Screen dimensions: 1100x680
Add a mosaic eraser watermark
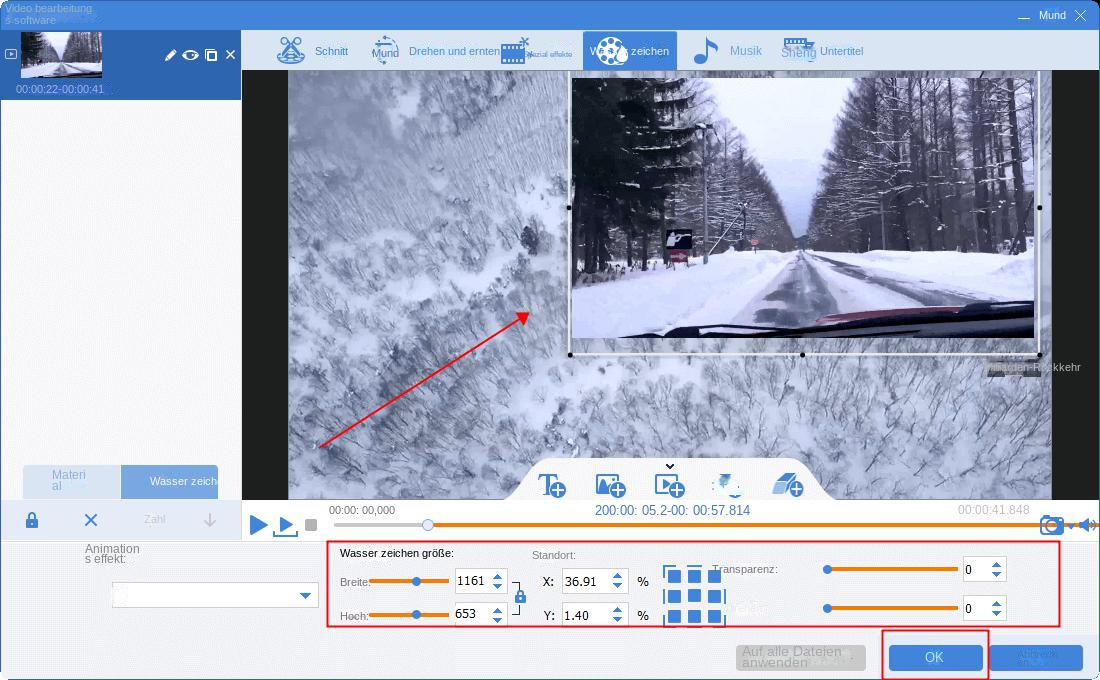[x=787, y=485]
